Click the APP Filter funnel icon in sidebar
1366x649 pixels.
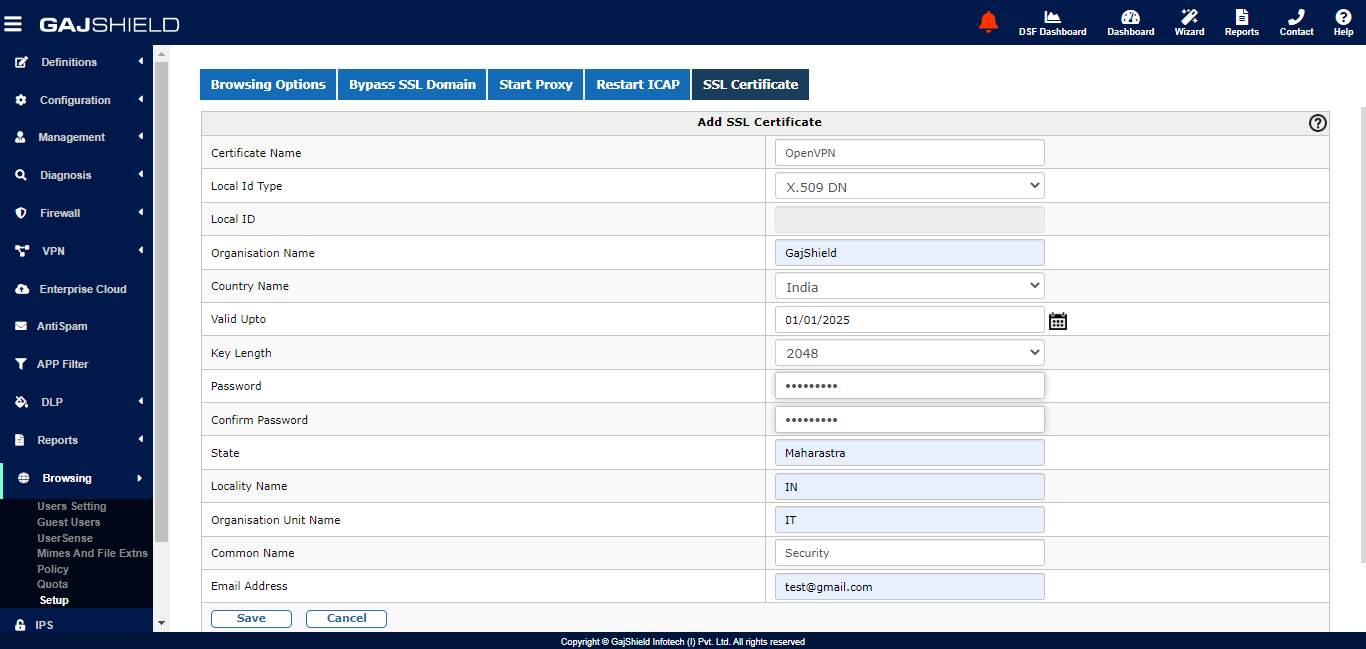20,364
